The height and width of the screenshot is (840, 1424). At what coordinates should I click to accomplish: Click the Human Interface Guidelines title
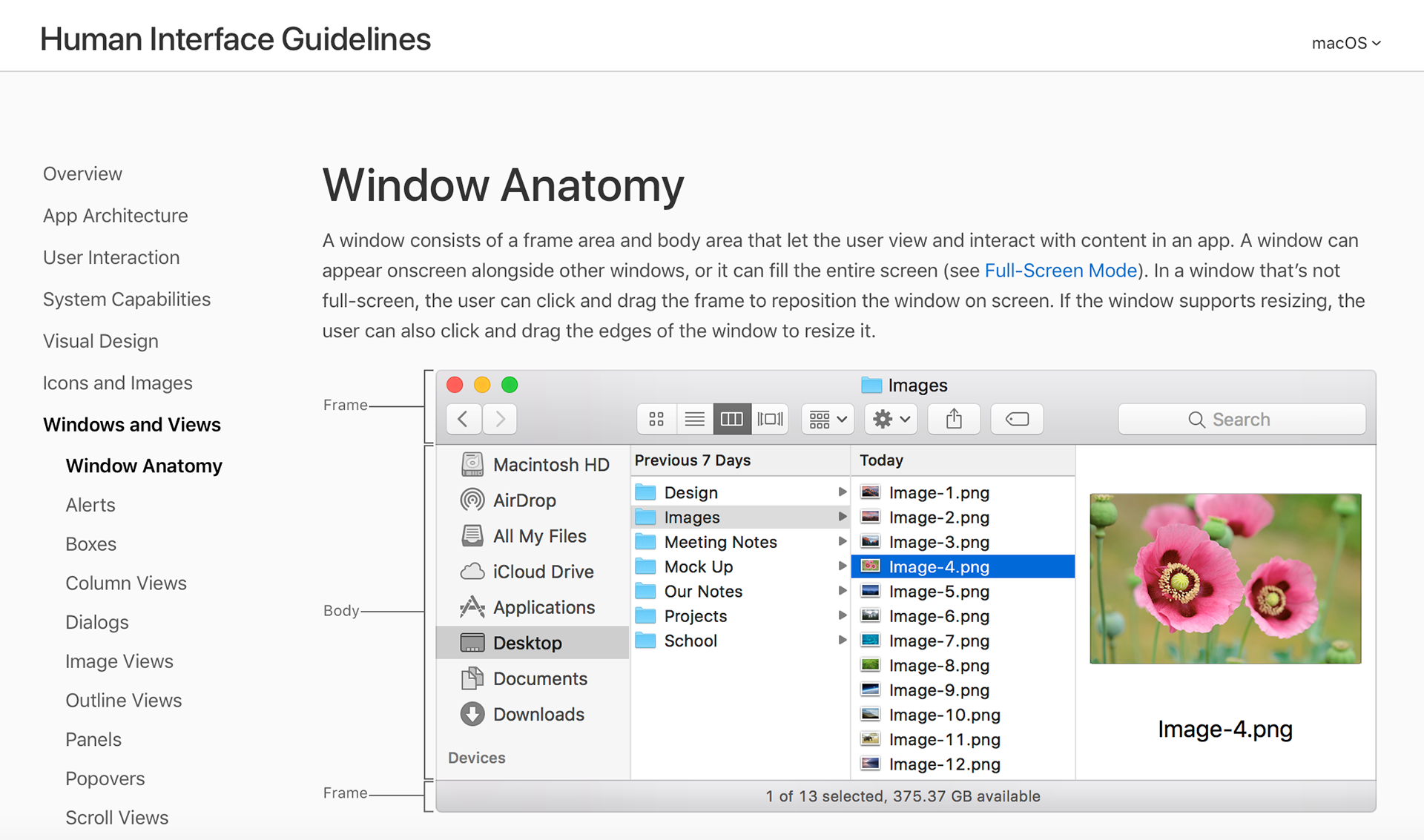[x=235, y=39]
